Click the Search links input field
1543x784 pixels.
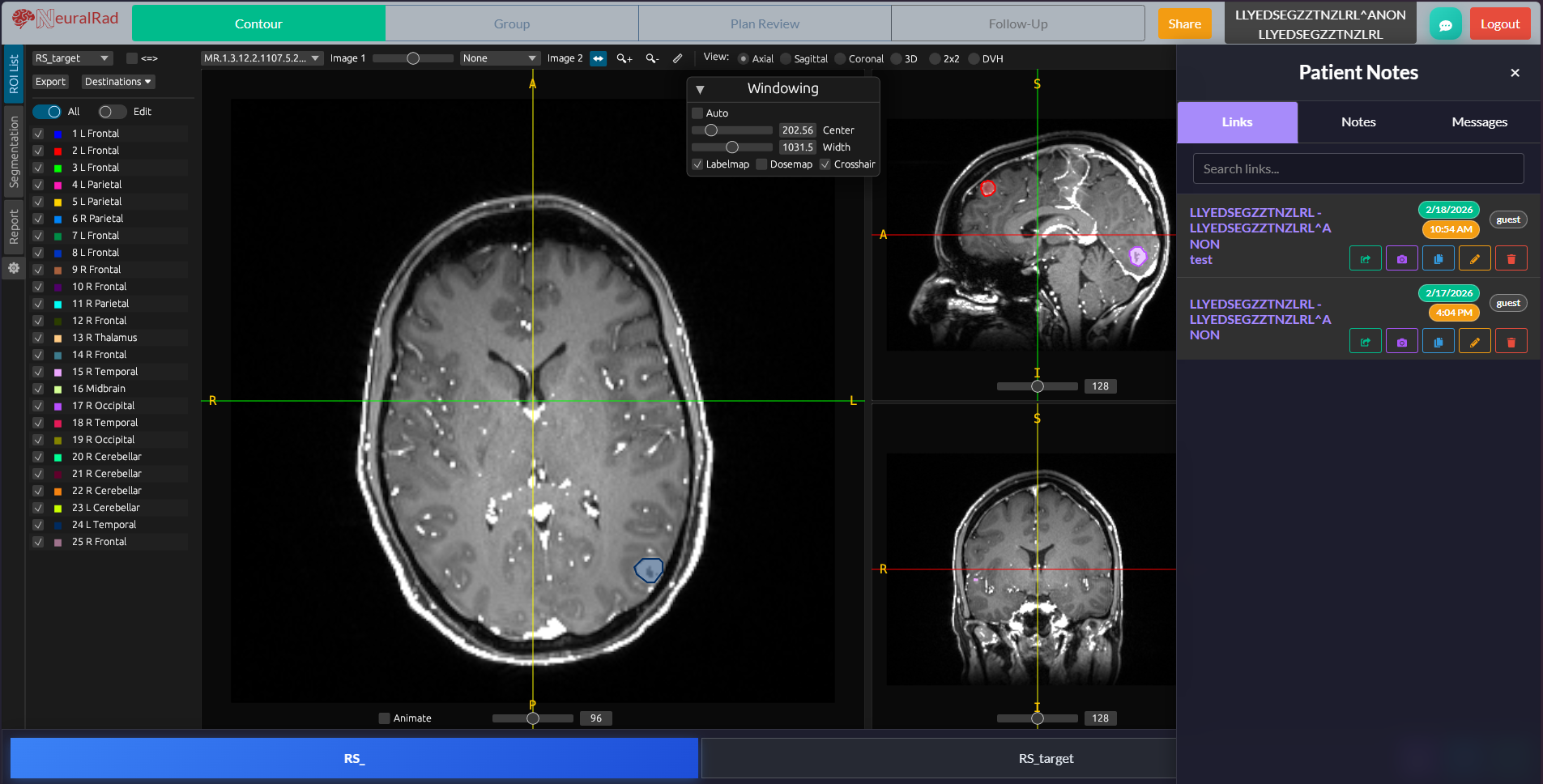point(1358,168)
